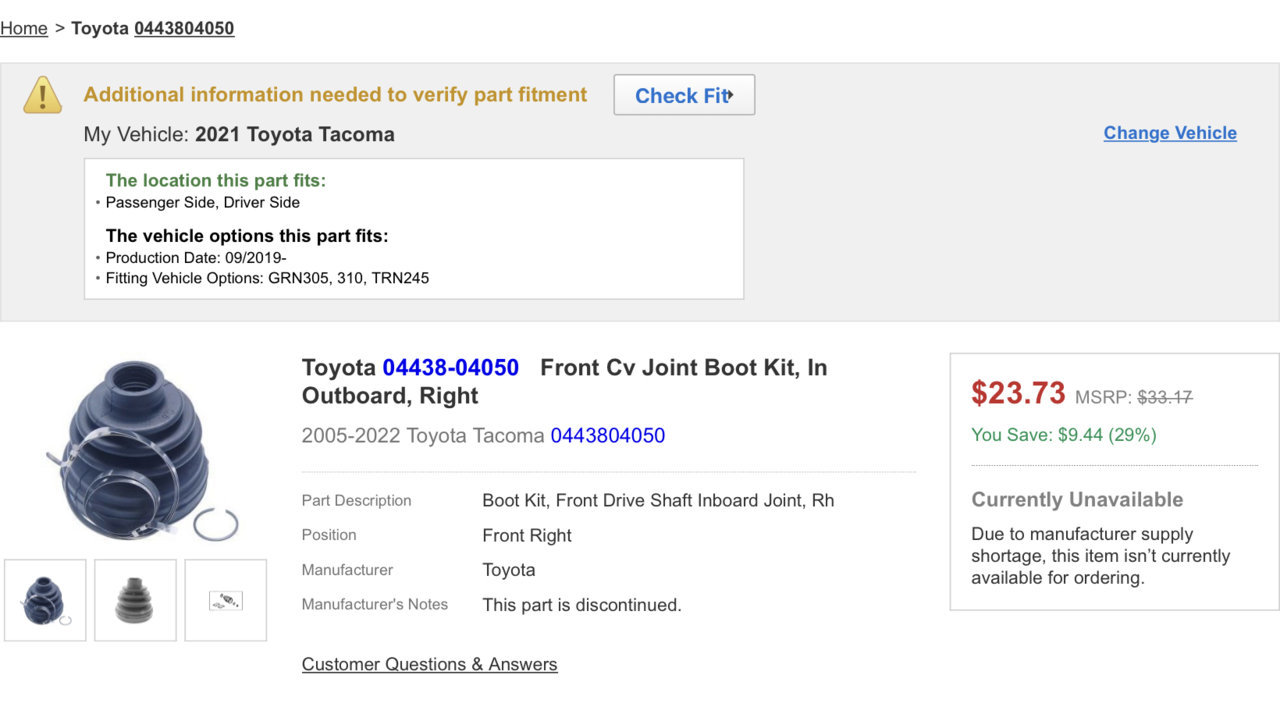This screenshot has width=1280, height=707.
Task: Click the Home breadcrumb link
Action: point(24,28)
